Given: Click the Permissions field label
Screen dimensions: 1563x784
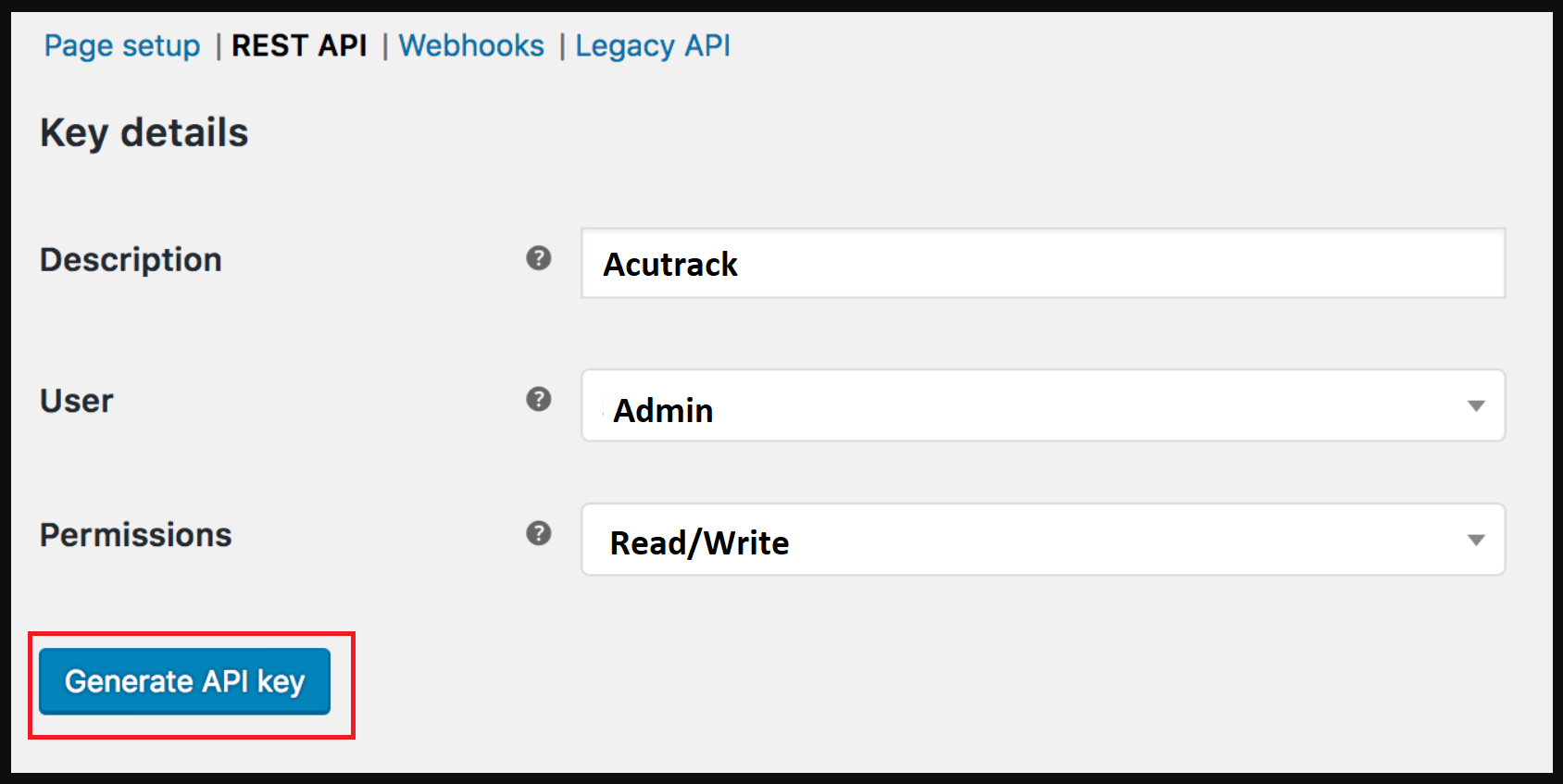Looking at the screenshot, I should [x=136, y=535].
